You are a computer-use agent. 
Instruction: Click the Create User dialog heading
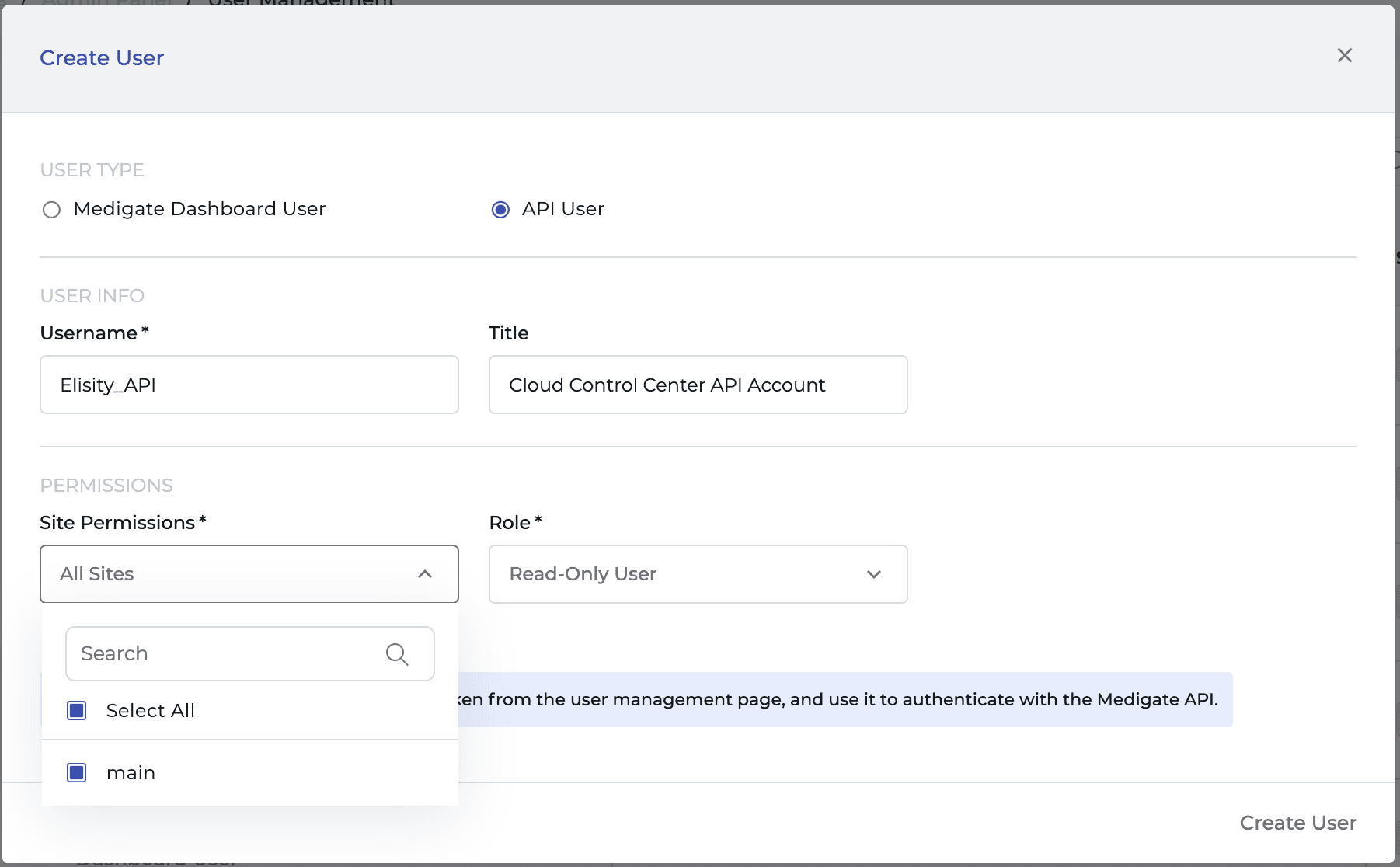pos(102,57)
